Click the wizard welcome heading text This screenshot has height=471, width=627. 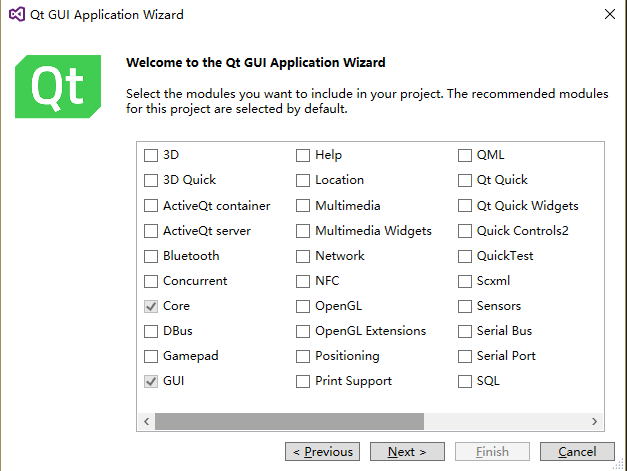point(256,63)
